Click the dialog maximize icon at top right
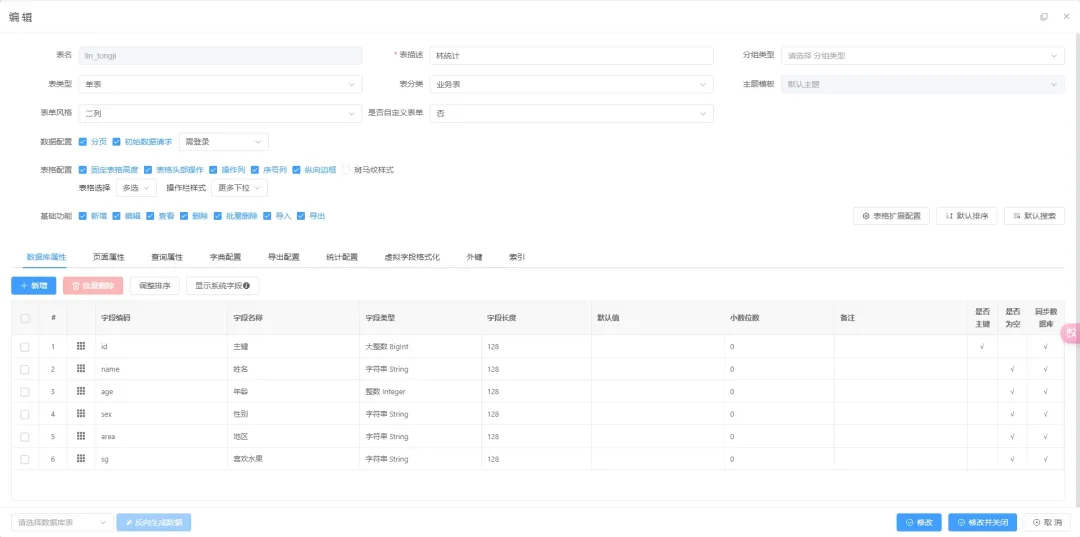Screen dimensions: 1080x537 click(1044, 17)
